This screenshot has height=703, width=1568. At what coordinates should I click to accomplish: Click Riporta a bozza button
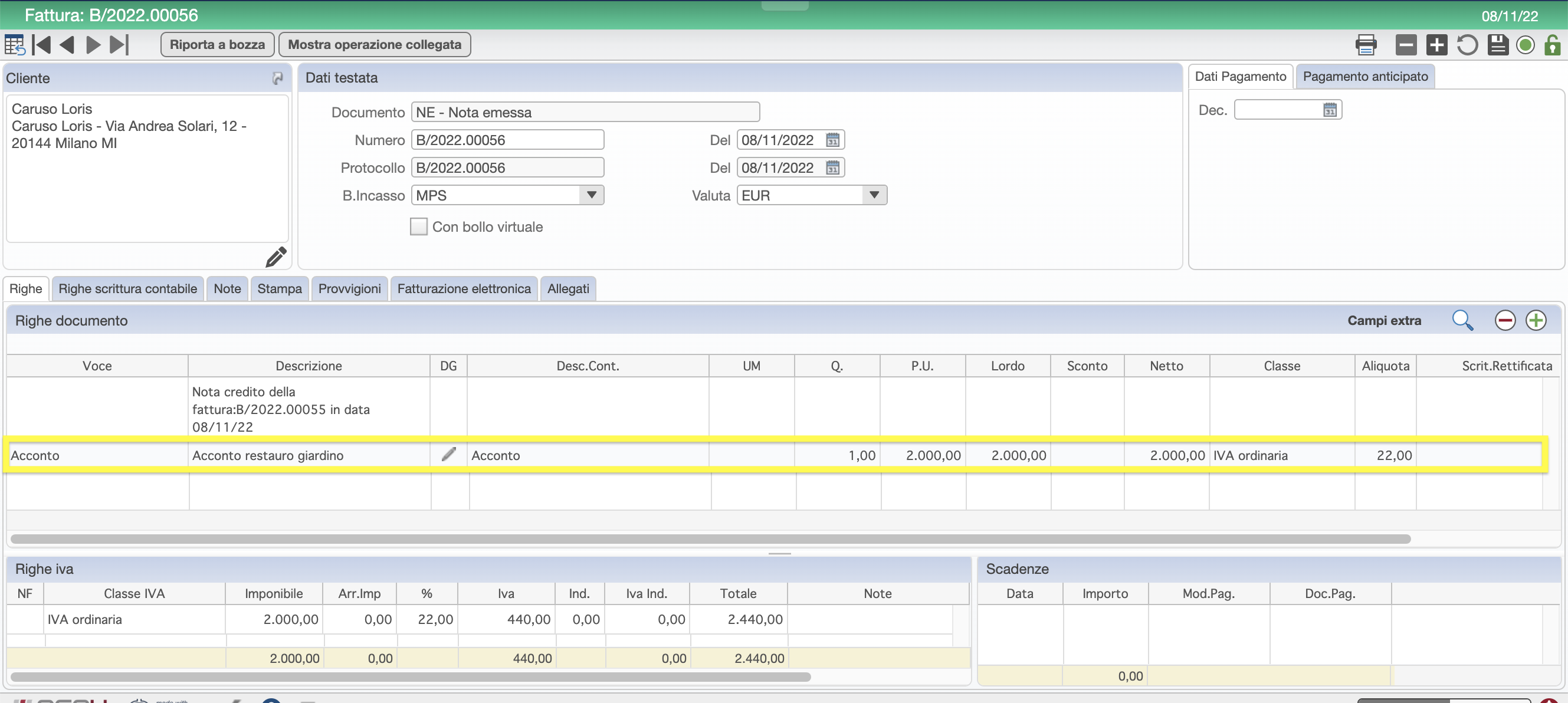point(217,44)
